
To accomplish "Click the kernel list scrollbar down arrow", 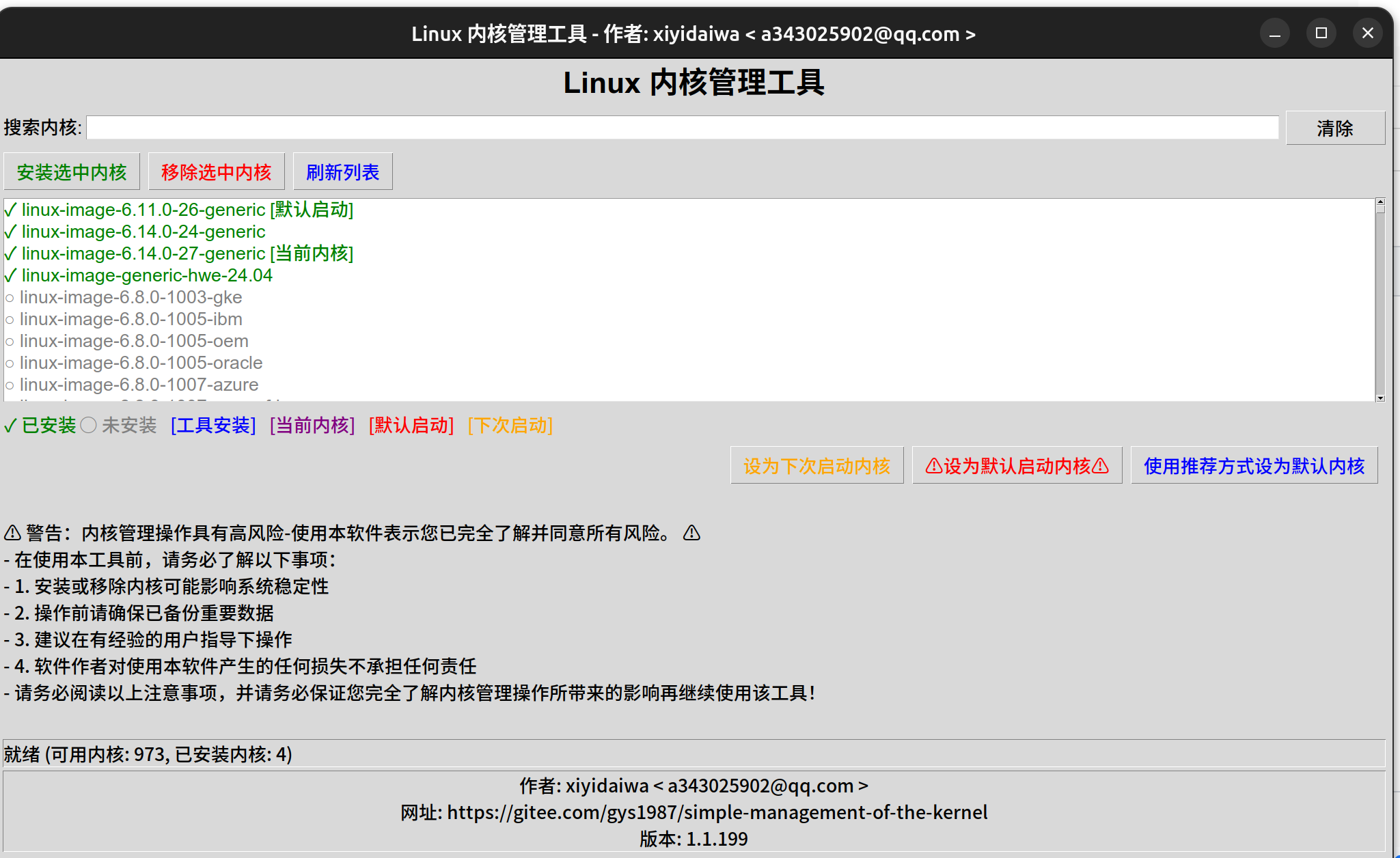I will tap(1380, 398).
